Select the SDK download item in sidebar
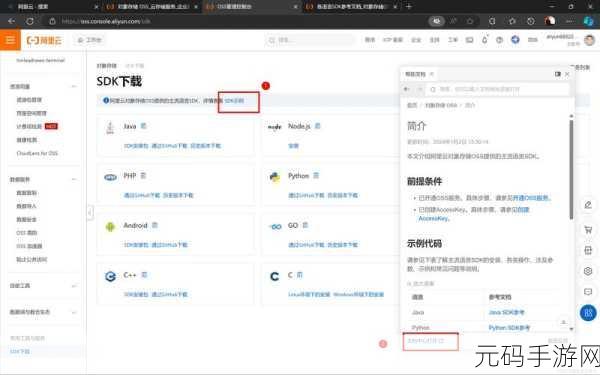Viewport: 600px width, 375px height. tap(20, 351)
